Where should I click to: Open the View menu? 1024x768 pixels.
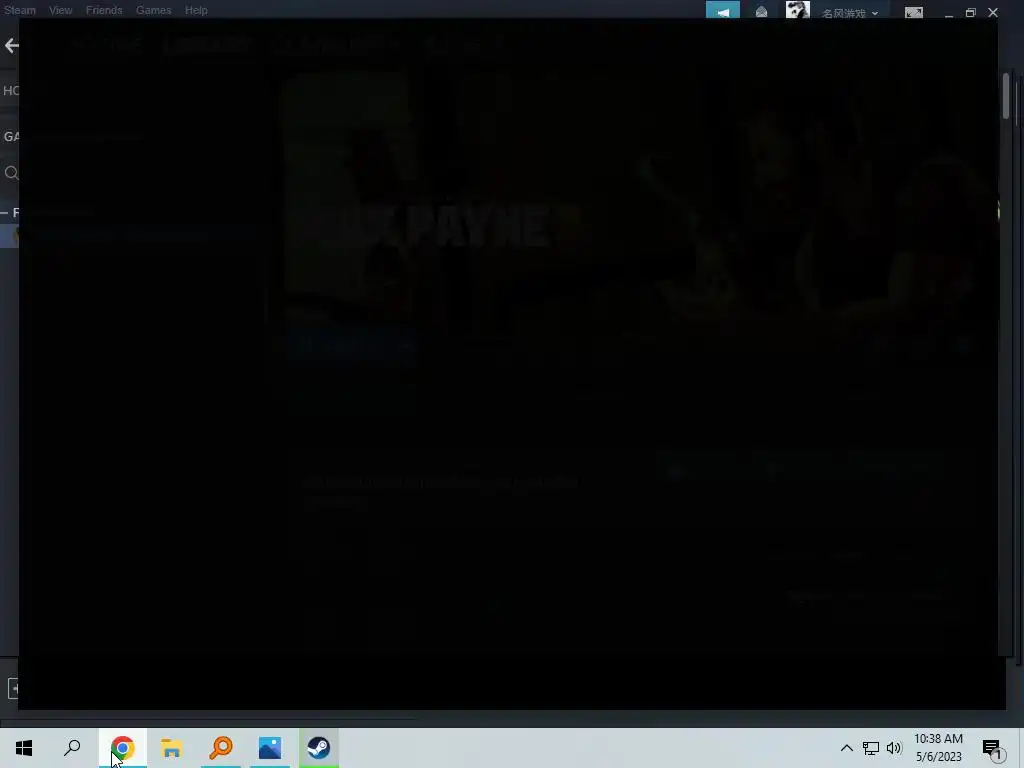click(61, 10)
